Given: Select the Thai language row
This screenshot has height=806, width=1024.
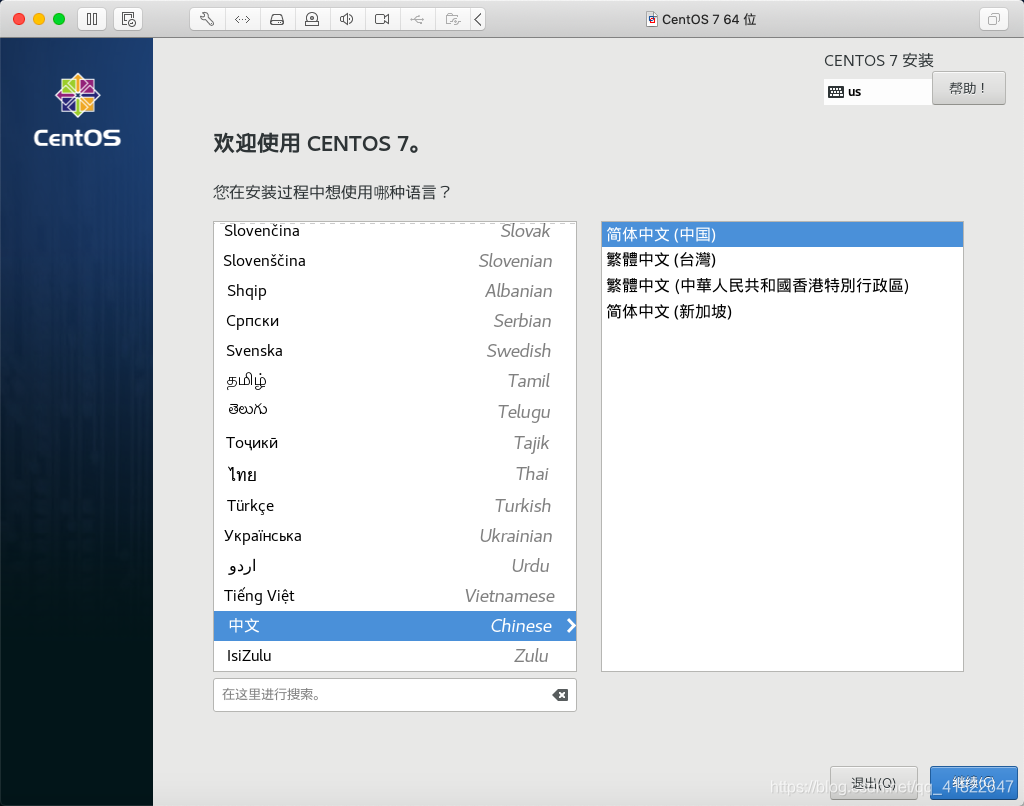Looking at the screenshot, I should tap(394, 474).
